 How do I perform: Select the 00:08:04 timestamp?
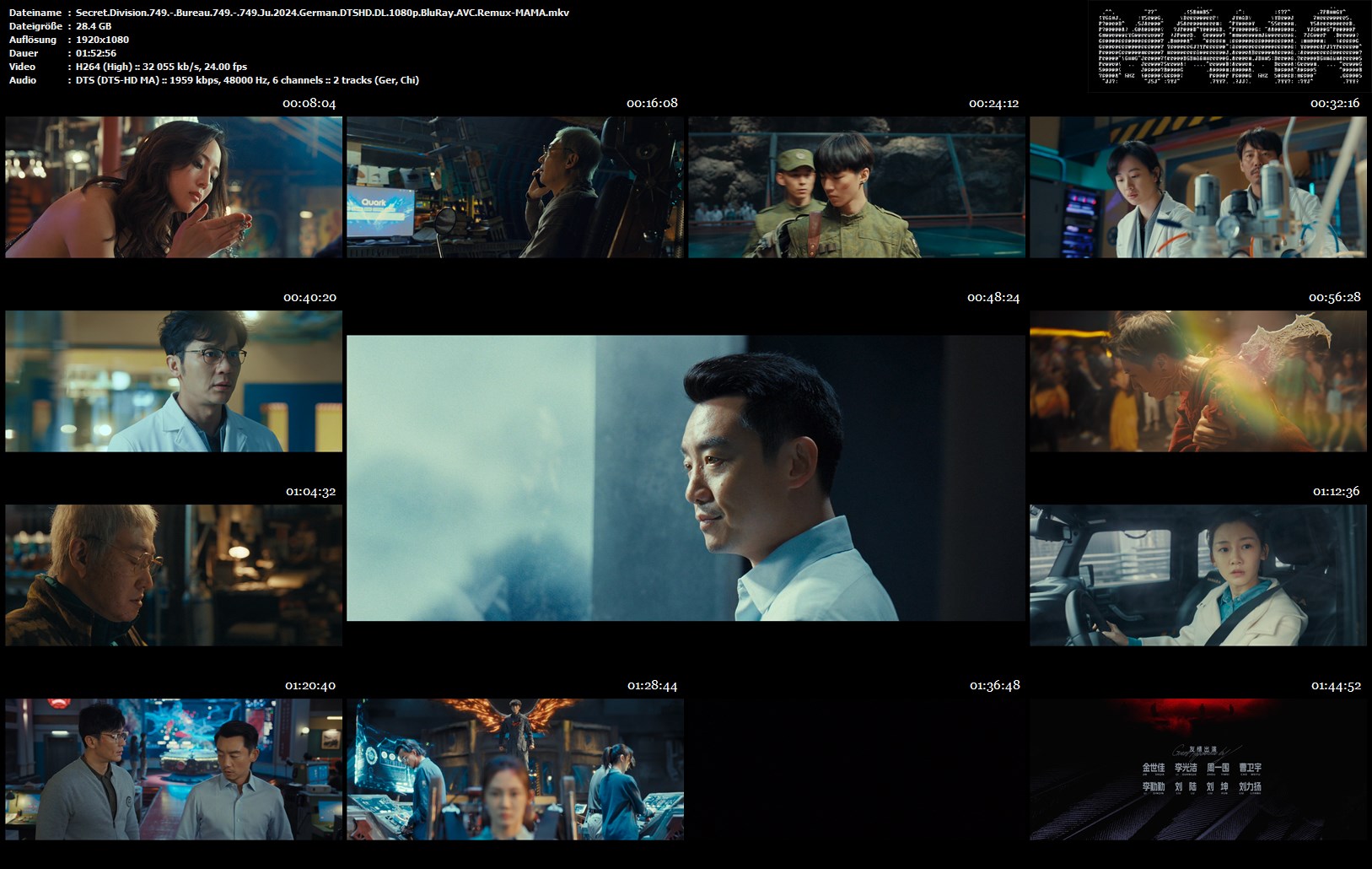[309, 104]
